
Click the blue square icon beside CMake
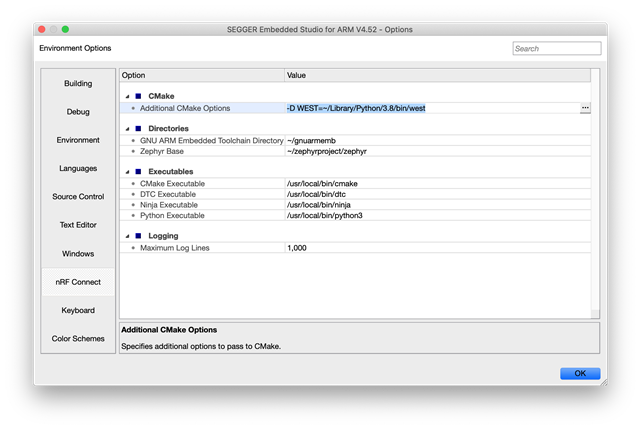click(138, 96)
